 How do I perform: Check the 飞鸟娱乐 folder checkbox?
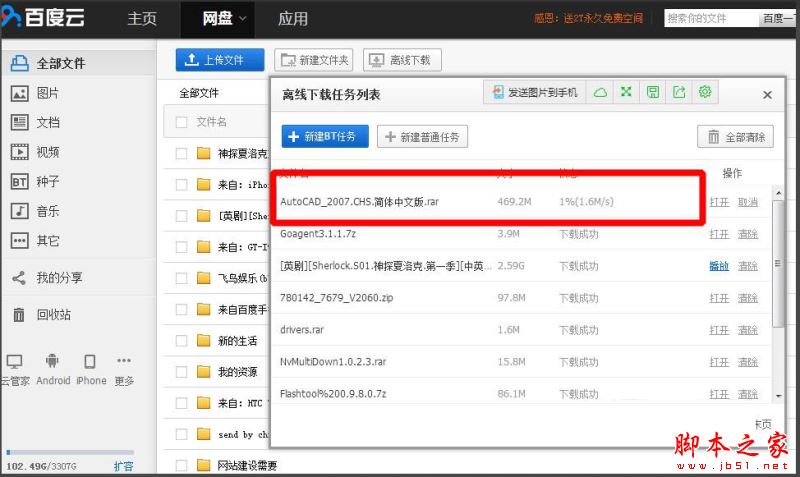coord(181,278)
